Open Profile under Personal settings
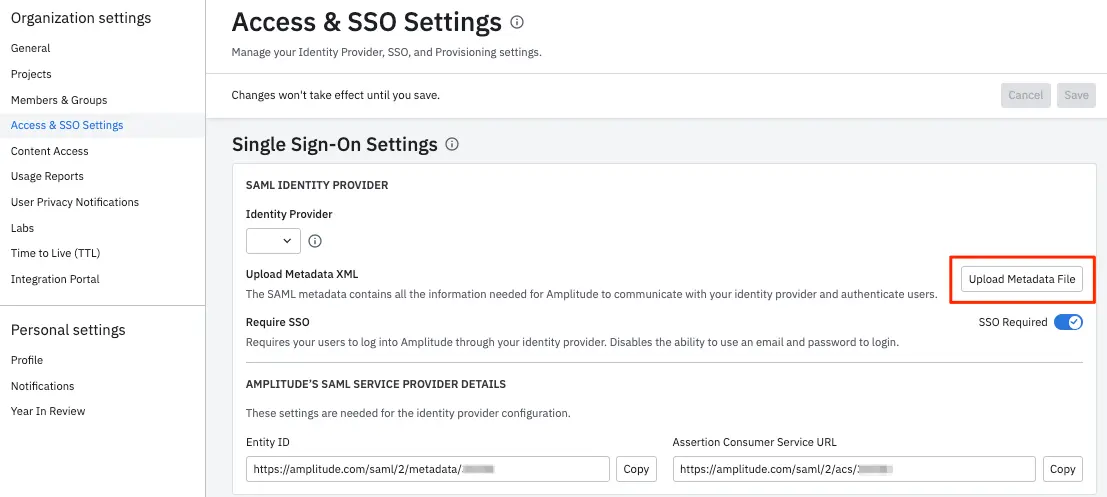 tap(27, 360)
